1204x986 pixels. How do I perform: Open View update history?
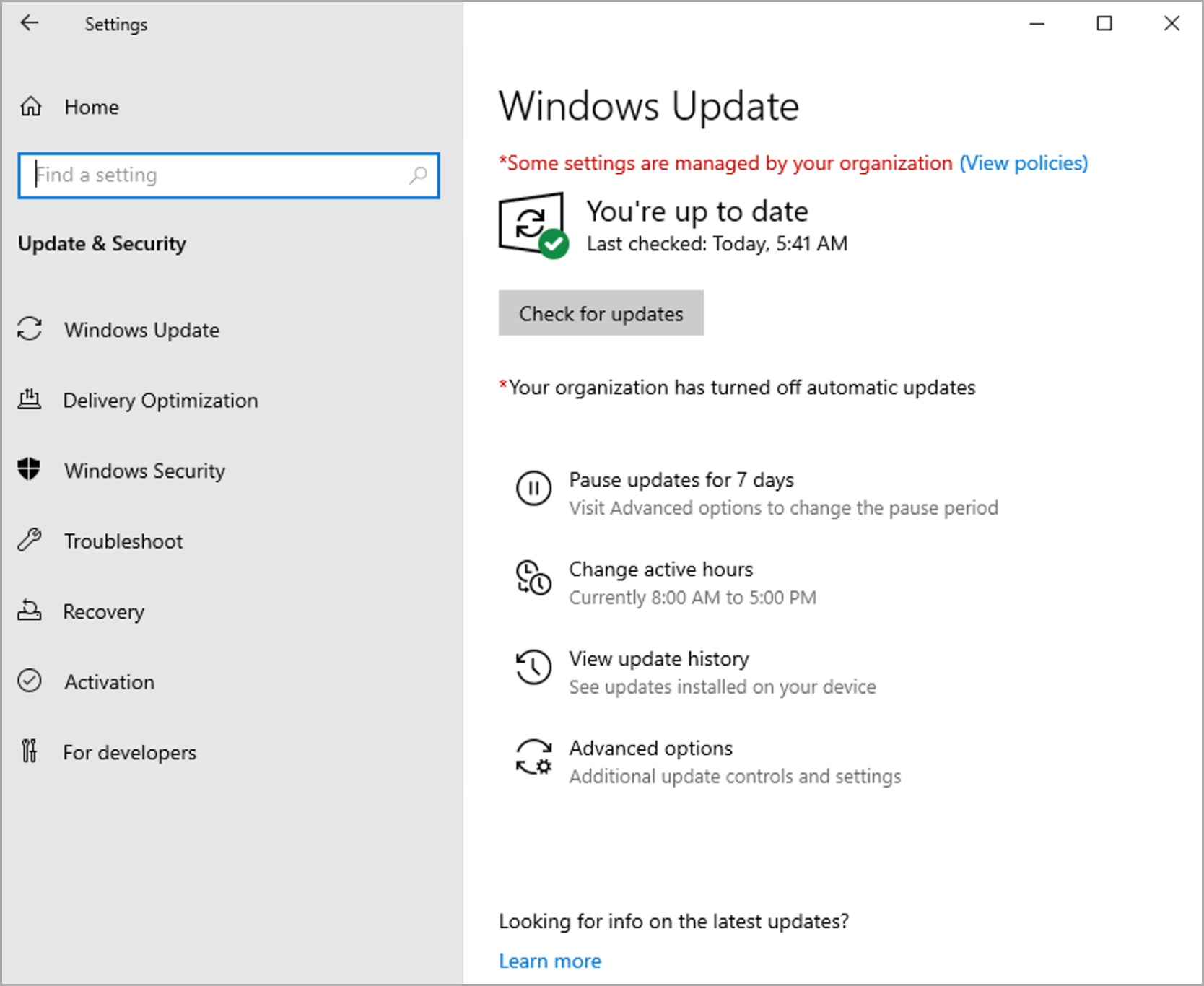pyautogui.click(x=659, y=658)
